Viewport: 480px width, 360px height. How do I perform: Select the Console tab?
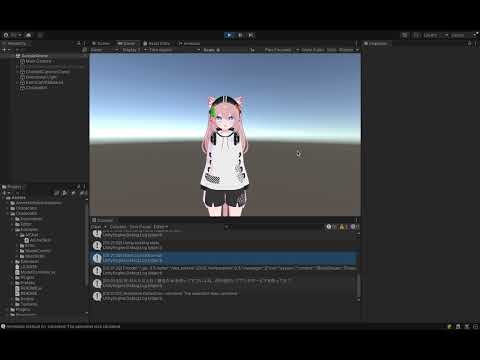click(x=103, y=220)
